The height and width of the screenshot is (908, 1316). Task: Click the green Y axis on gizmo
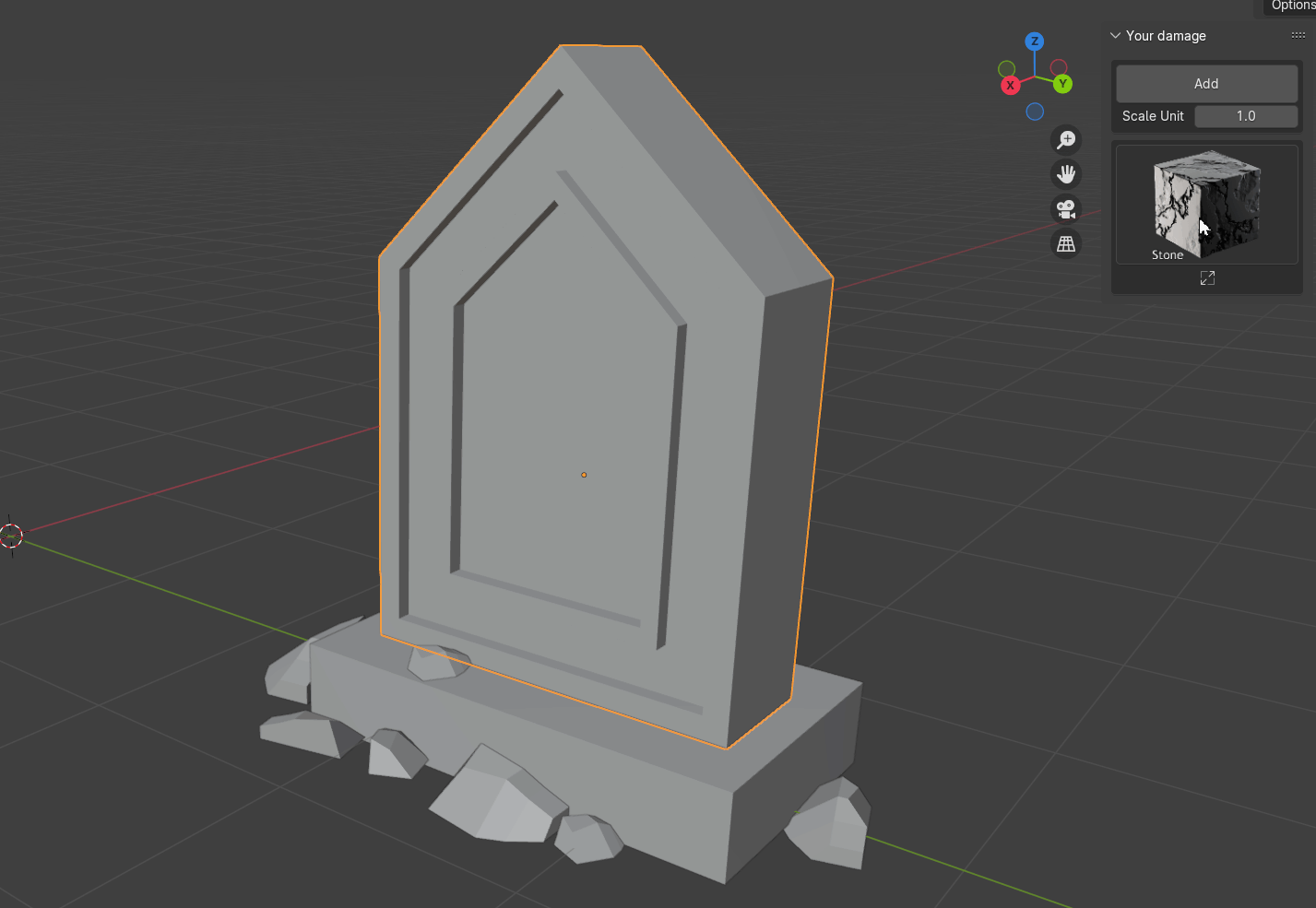(1062, 84)
